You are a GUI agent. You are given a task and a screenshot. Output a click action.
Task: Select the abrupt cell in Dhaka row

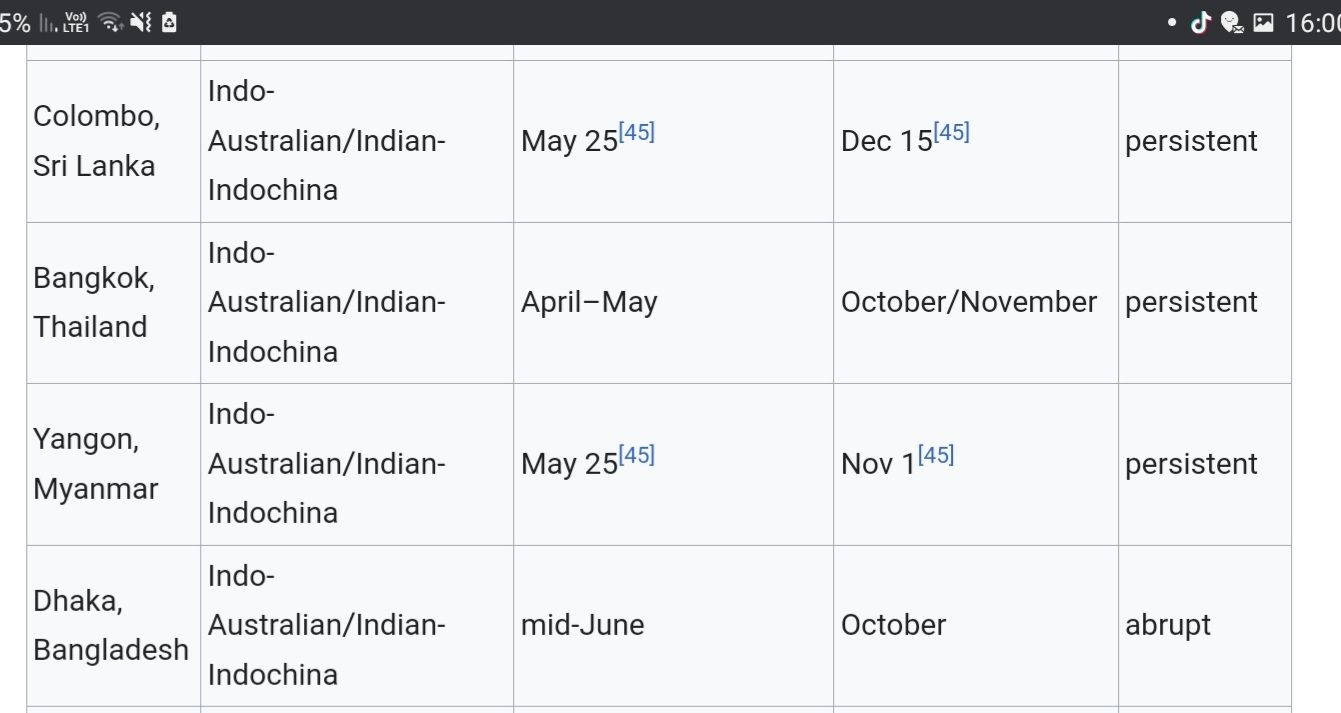click(x=1167, y=625)
